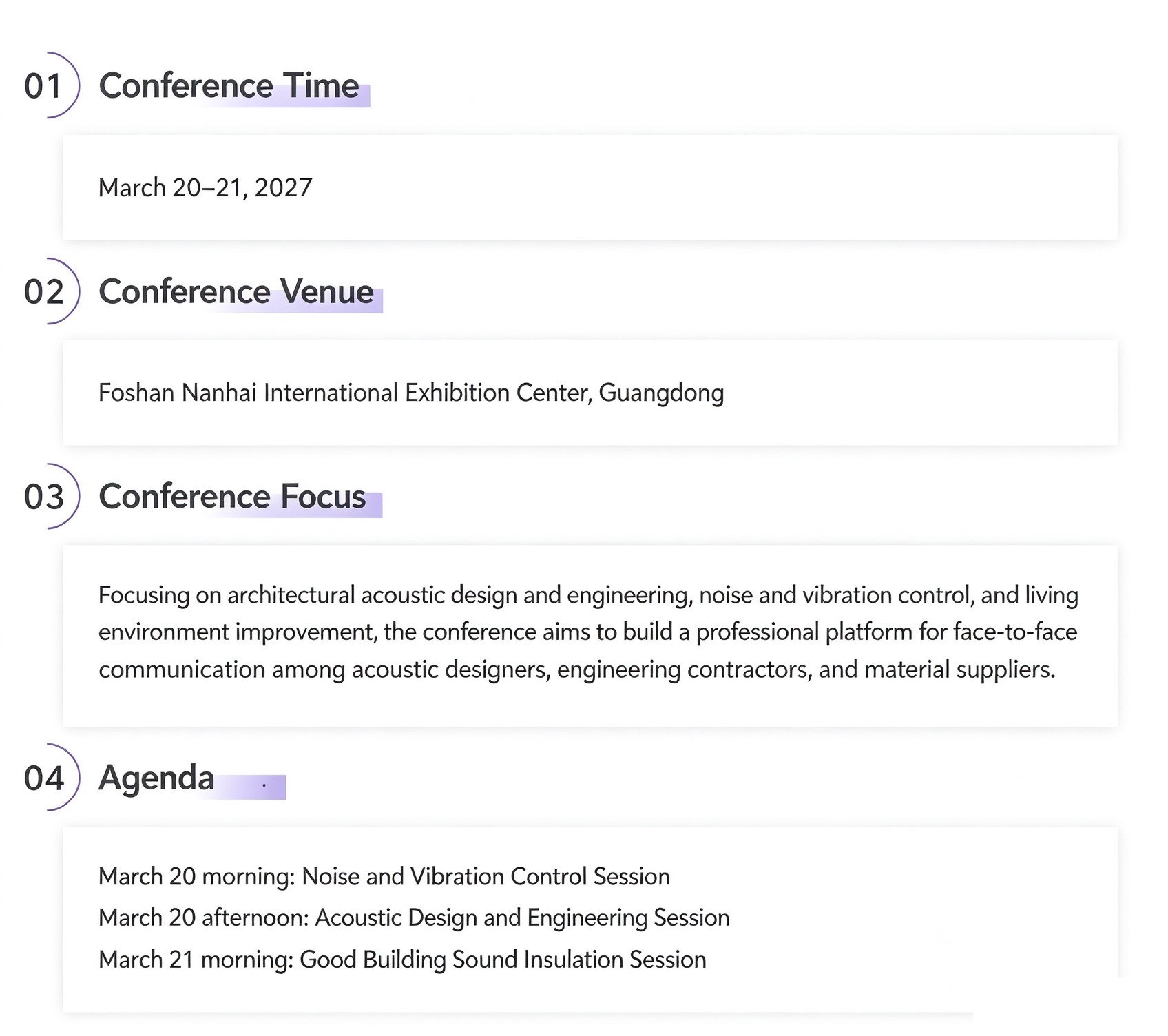
Task: Select the Conference Time heading
Action: [x=229, y=86]
